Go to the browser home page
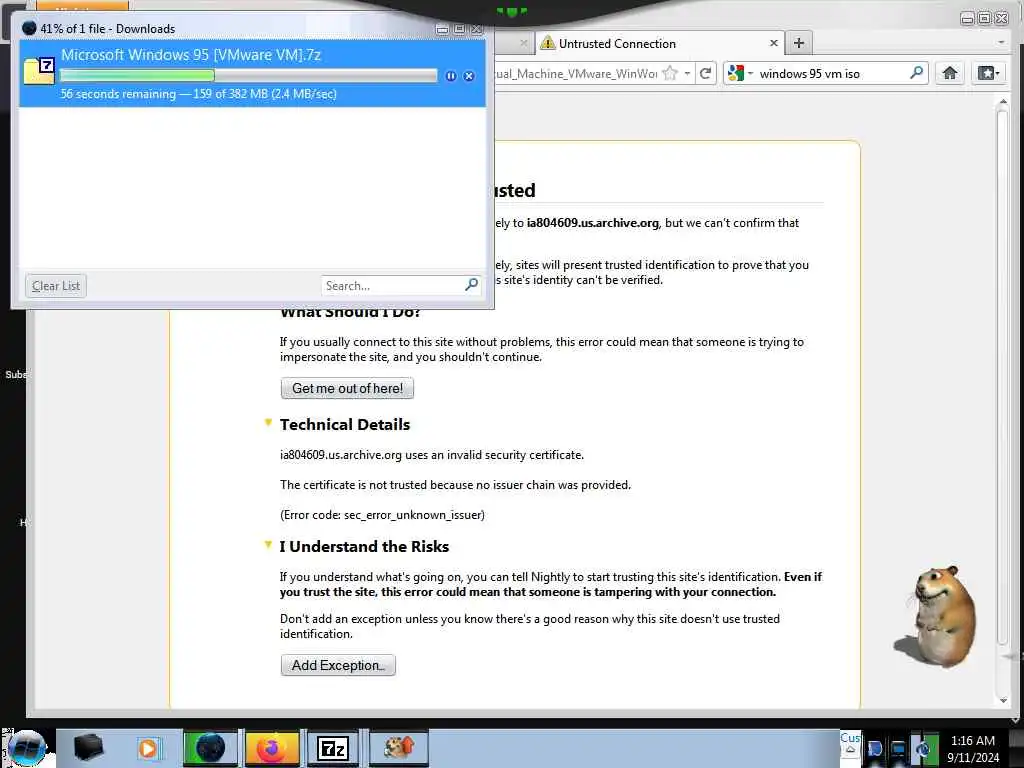1024x768 pixels. coord(950,73)
